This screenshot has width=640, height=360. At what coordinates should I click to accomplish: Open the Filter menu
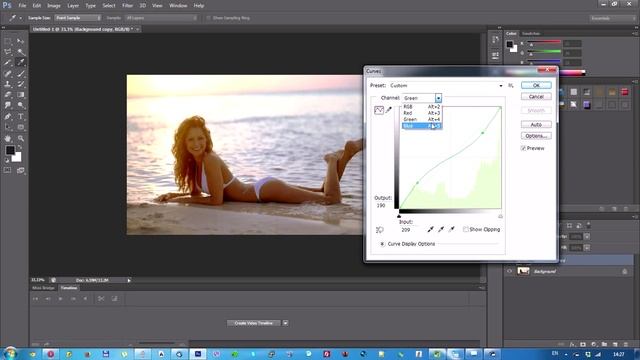point(127,6)
